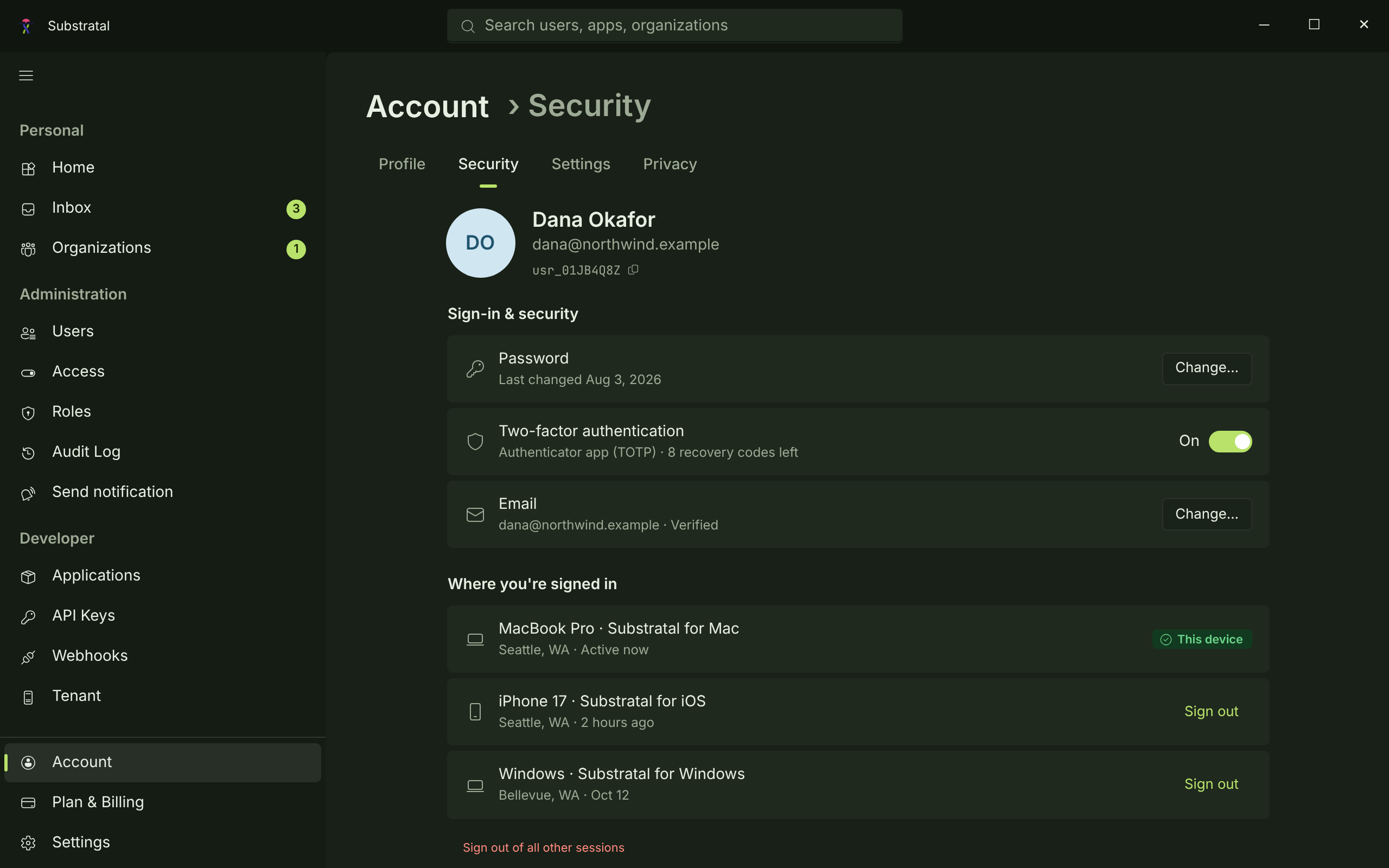The image size is (1389, 868).
Task: Click the Audit Log history icon
Action: [28, 454]
